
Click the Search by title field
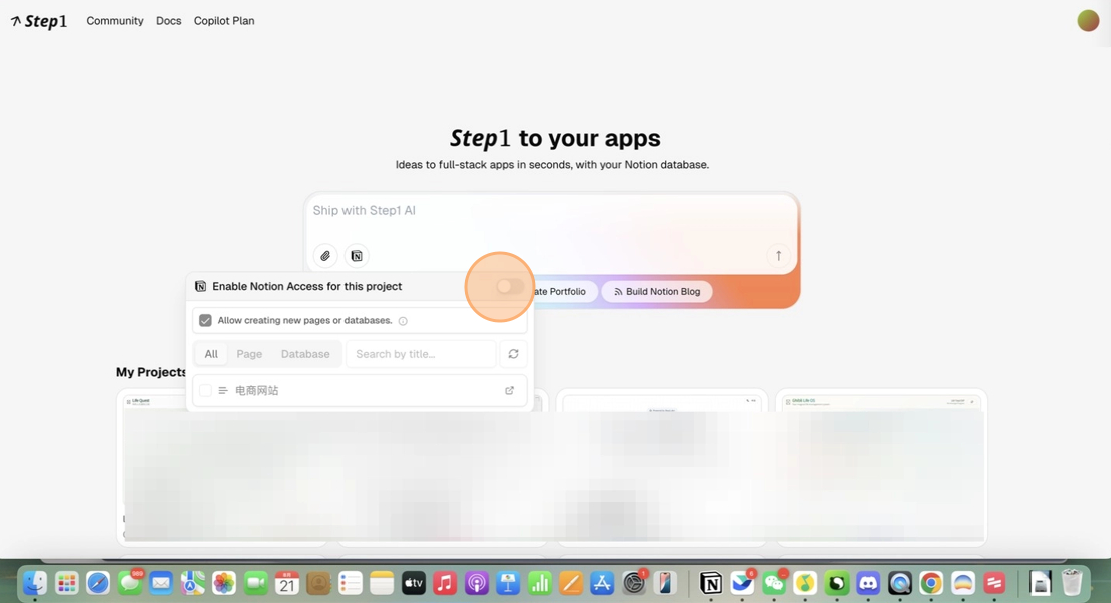click(421, 354)
